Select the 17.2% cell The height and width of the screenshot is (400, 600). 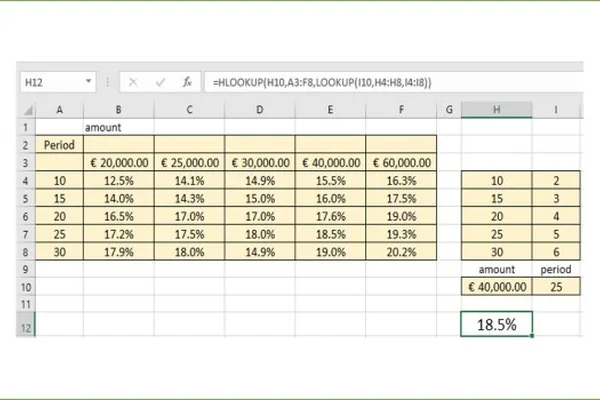click(119, 234)
